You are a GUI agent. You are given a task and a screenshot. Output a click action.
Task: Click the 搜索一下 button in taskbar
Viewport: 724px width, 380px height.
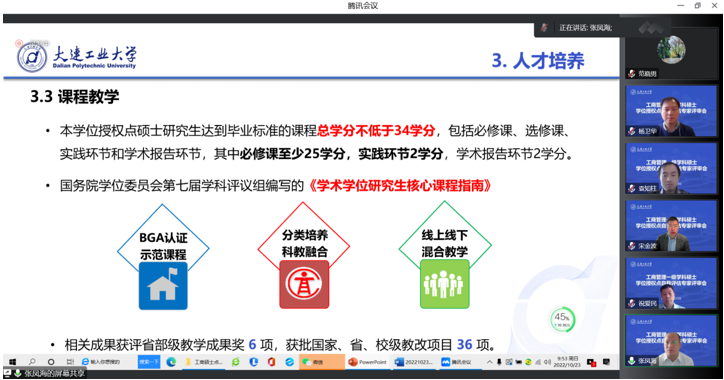(x=149, y=362)
